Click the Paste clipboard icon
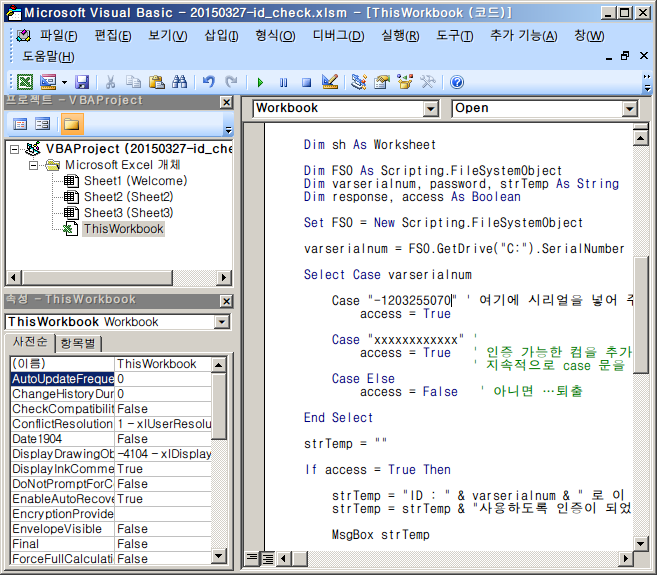This screenshot has height=575, width=657. (x=157, y=82)
